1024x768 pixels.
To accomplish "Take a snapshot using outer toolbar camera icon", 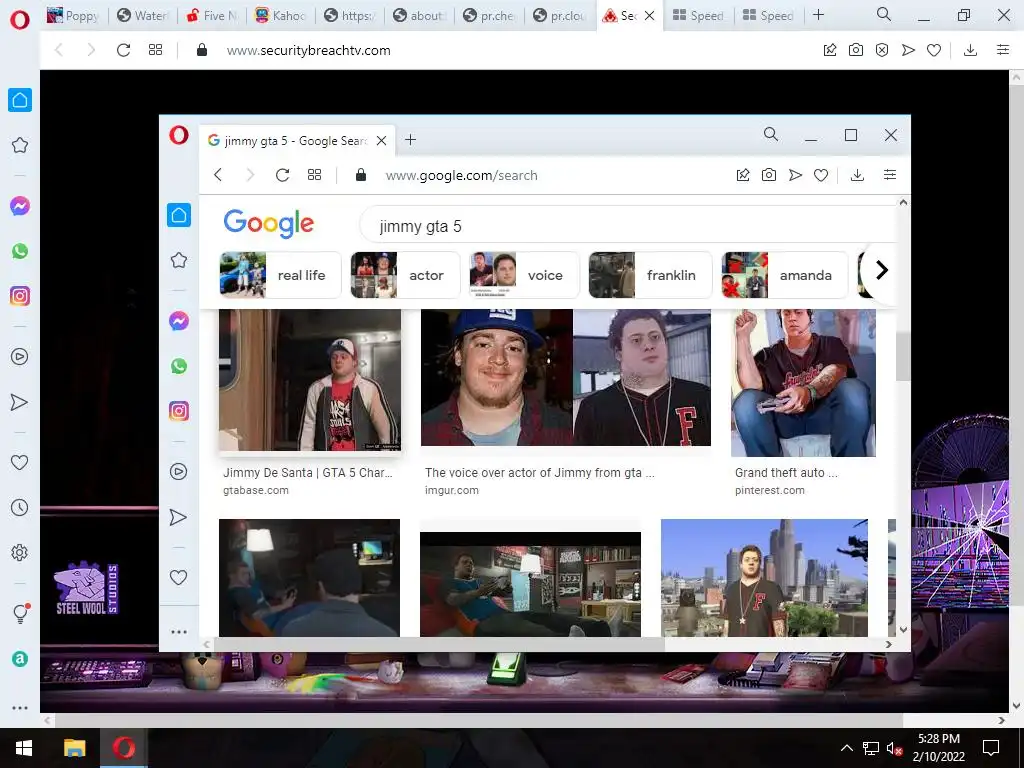I will tap(856, 50).
